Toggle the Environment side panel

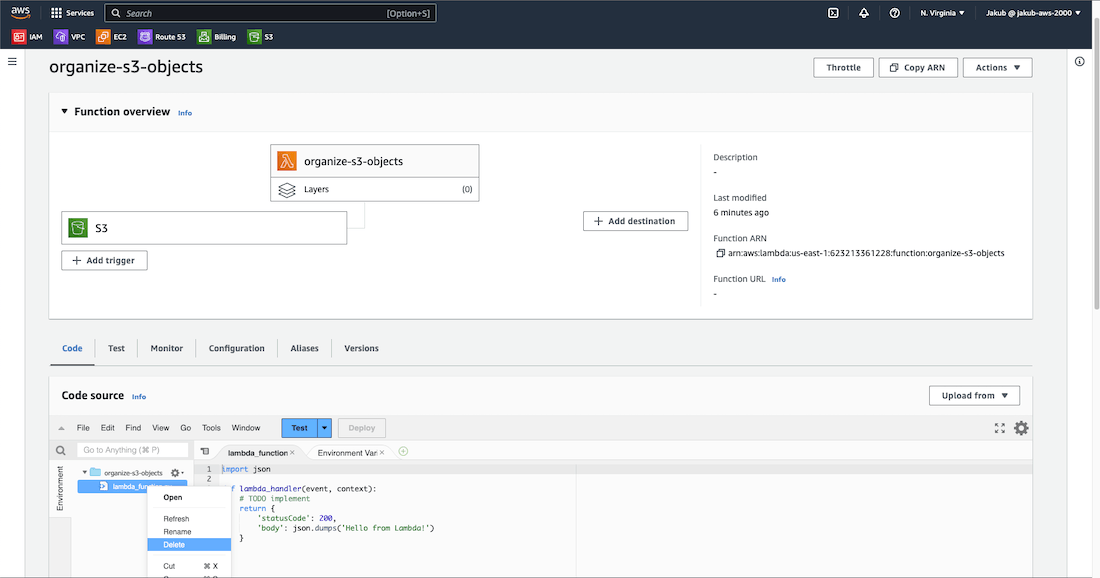click(x=60, y=488)
